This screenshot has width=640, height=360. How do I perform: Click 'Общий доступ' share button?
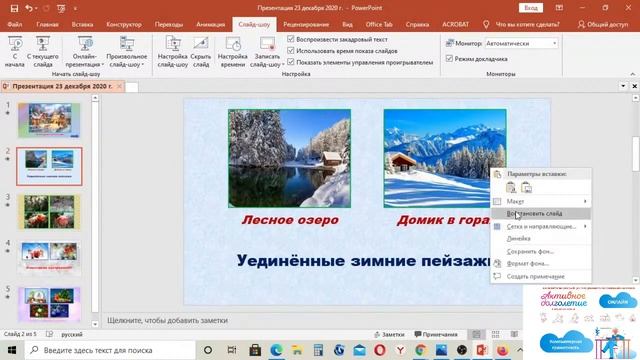(x=603, y=24)
